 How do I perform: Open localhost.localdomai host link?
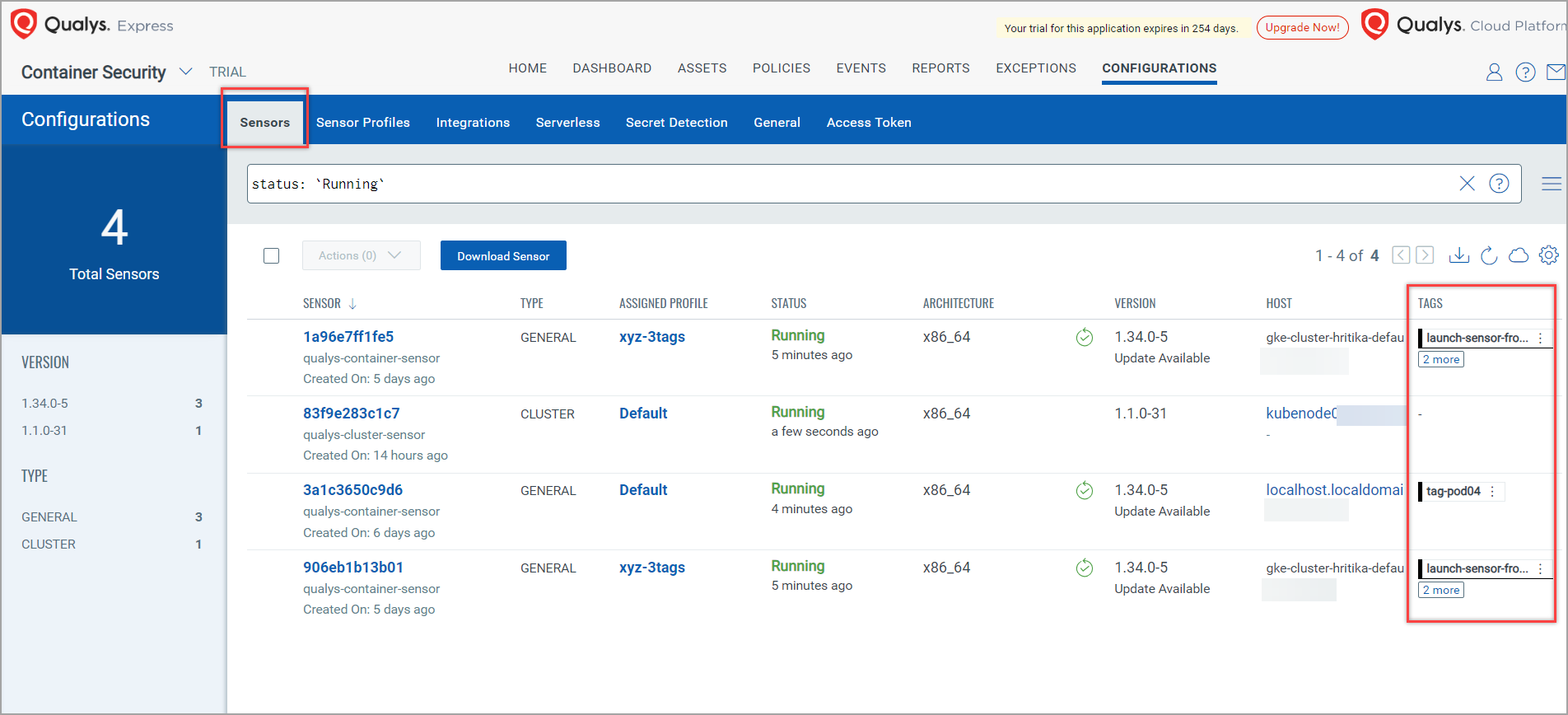click(x=1334, y=490)
